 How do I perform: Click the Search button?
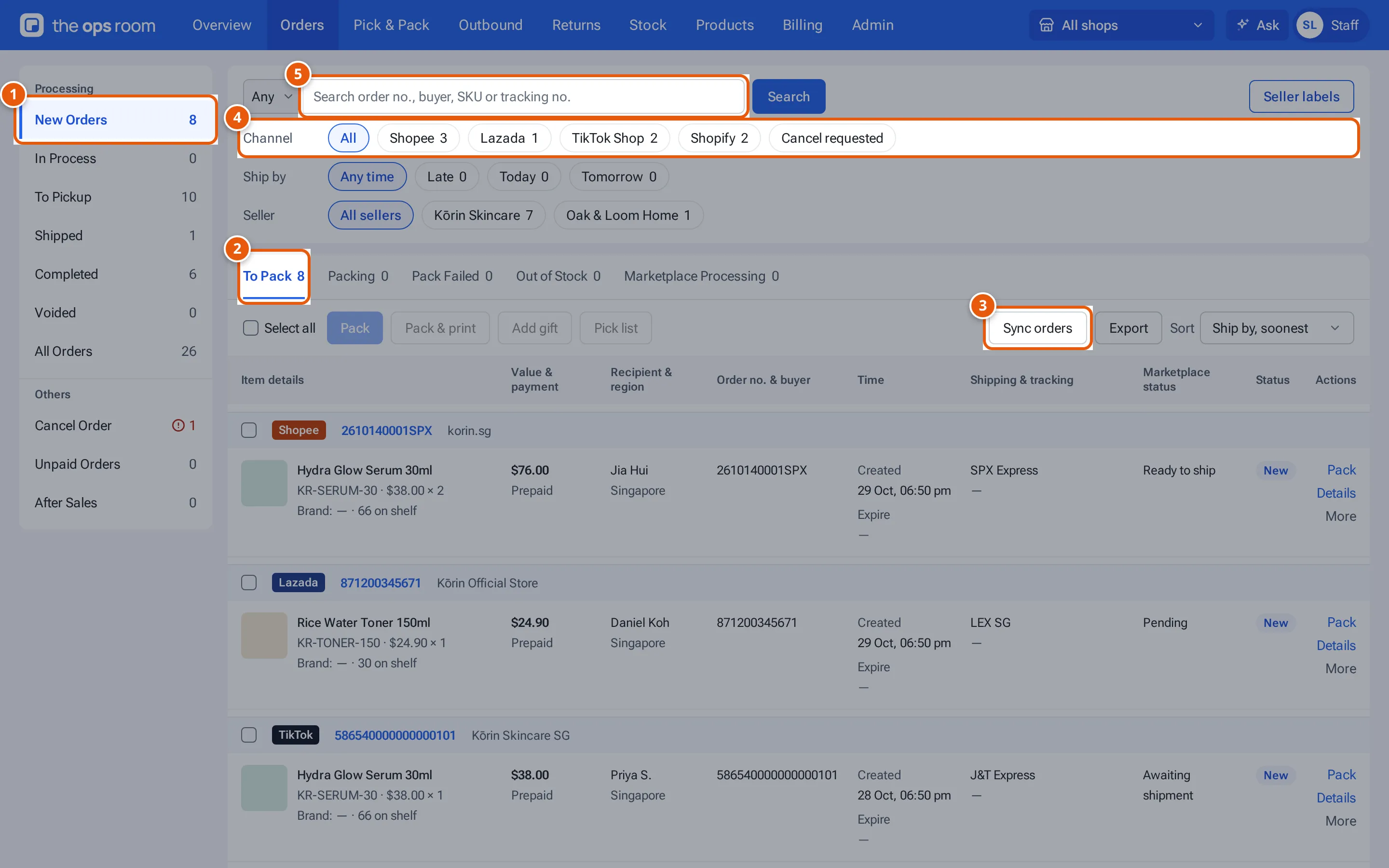[789, 96]
